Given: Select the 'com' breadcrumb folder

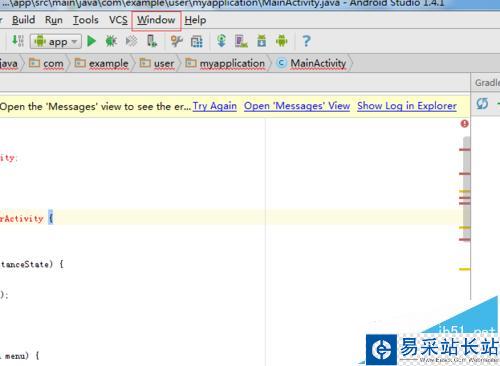Looking at the screenshot, I should pyautogui.click(x=46, y=63).
